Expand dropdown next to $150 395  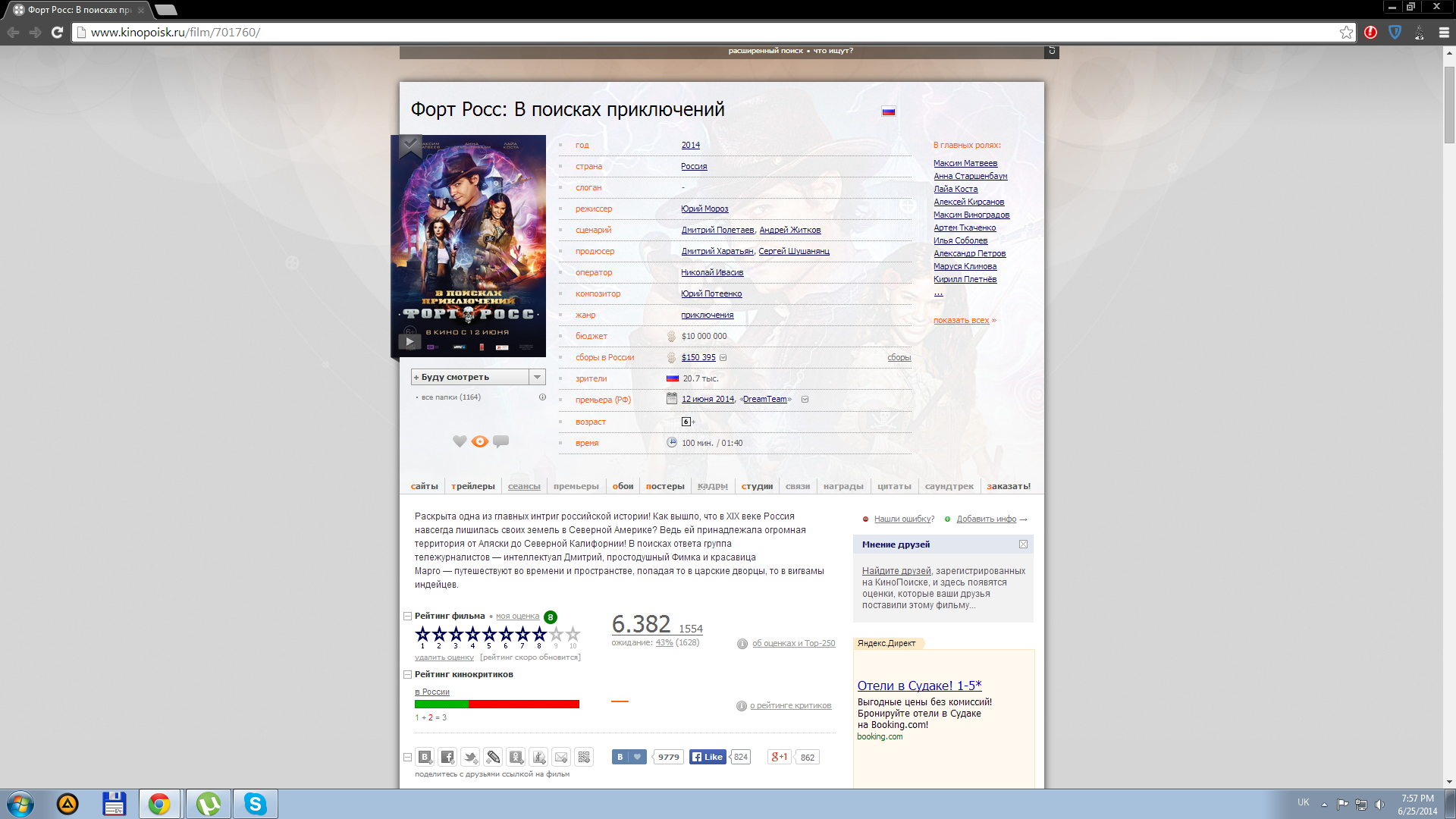pos(723,358)
